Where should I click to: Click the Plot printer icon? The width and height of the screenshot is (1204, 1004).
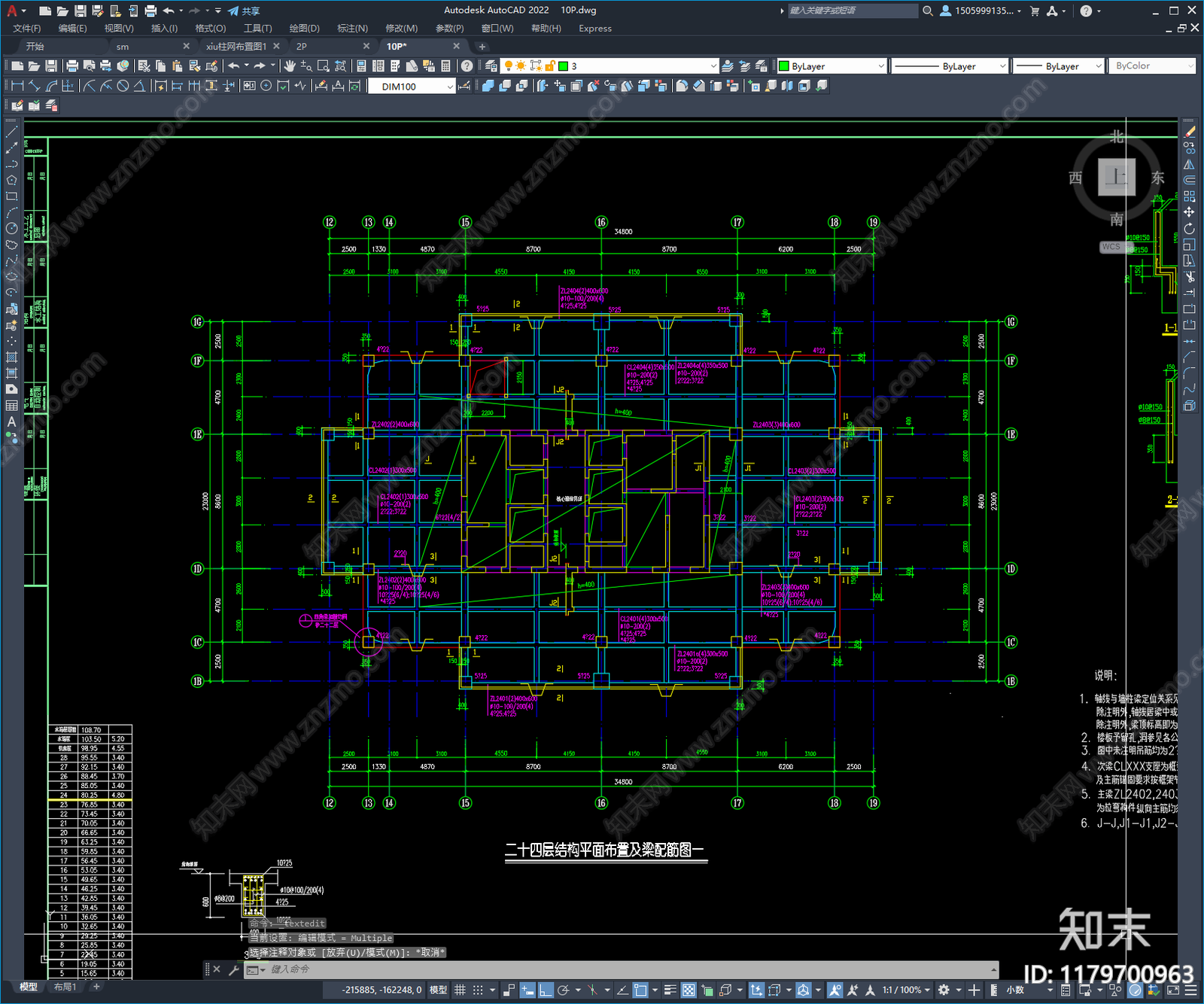pos(72,66)
